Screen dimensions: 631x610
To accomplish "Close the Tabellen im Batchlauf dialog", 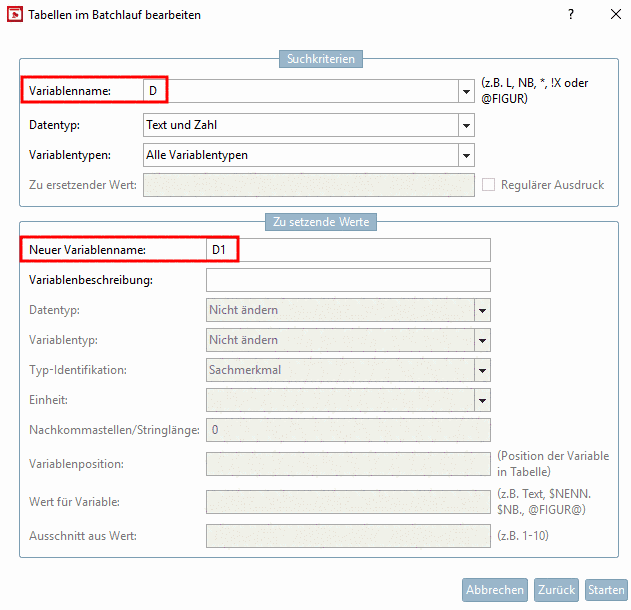I will point(614,15).
